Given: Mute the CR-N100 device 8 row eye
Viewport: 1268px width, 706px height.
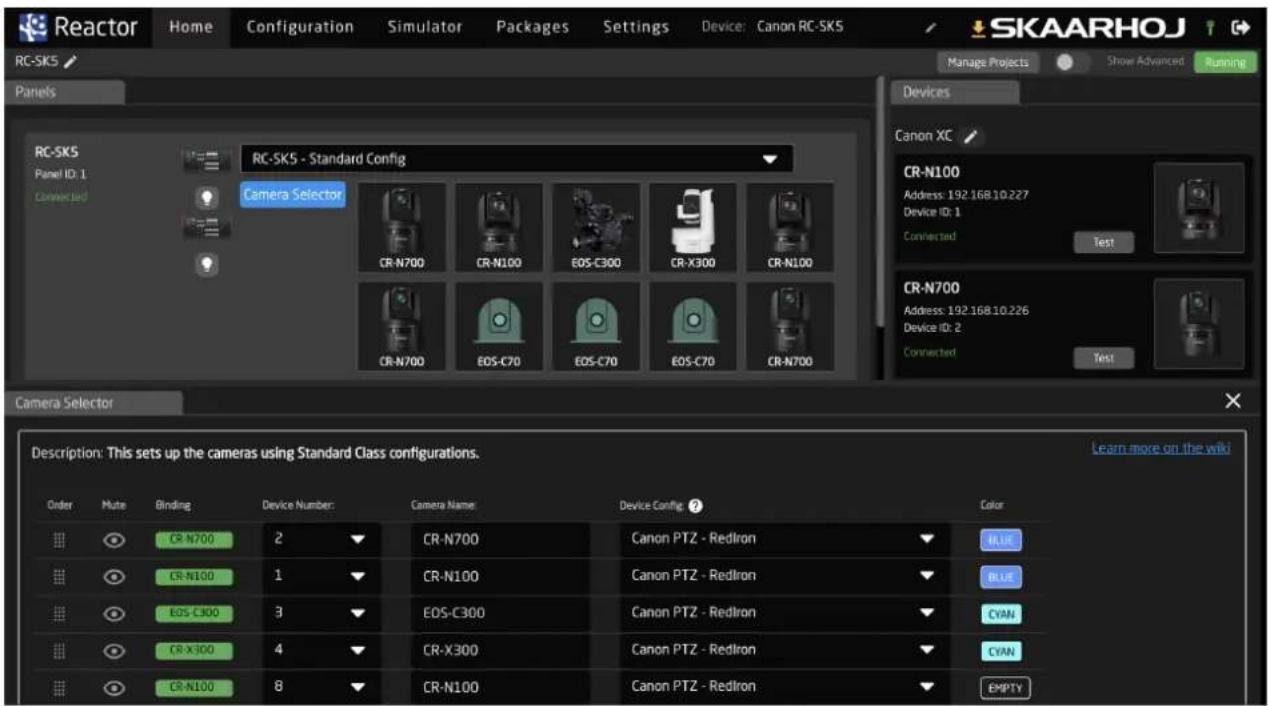Looking at the screenshot, I should (x=114, y=688).
